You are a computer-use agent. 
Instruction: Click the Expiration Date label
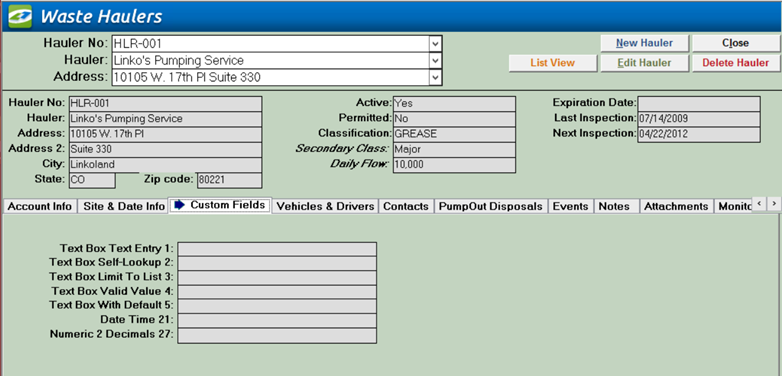click(594, 103)
